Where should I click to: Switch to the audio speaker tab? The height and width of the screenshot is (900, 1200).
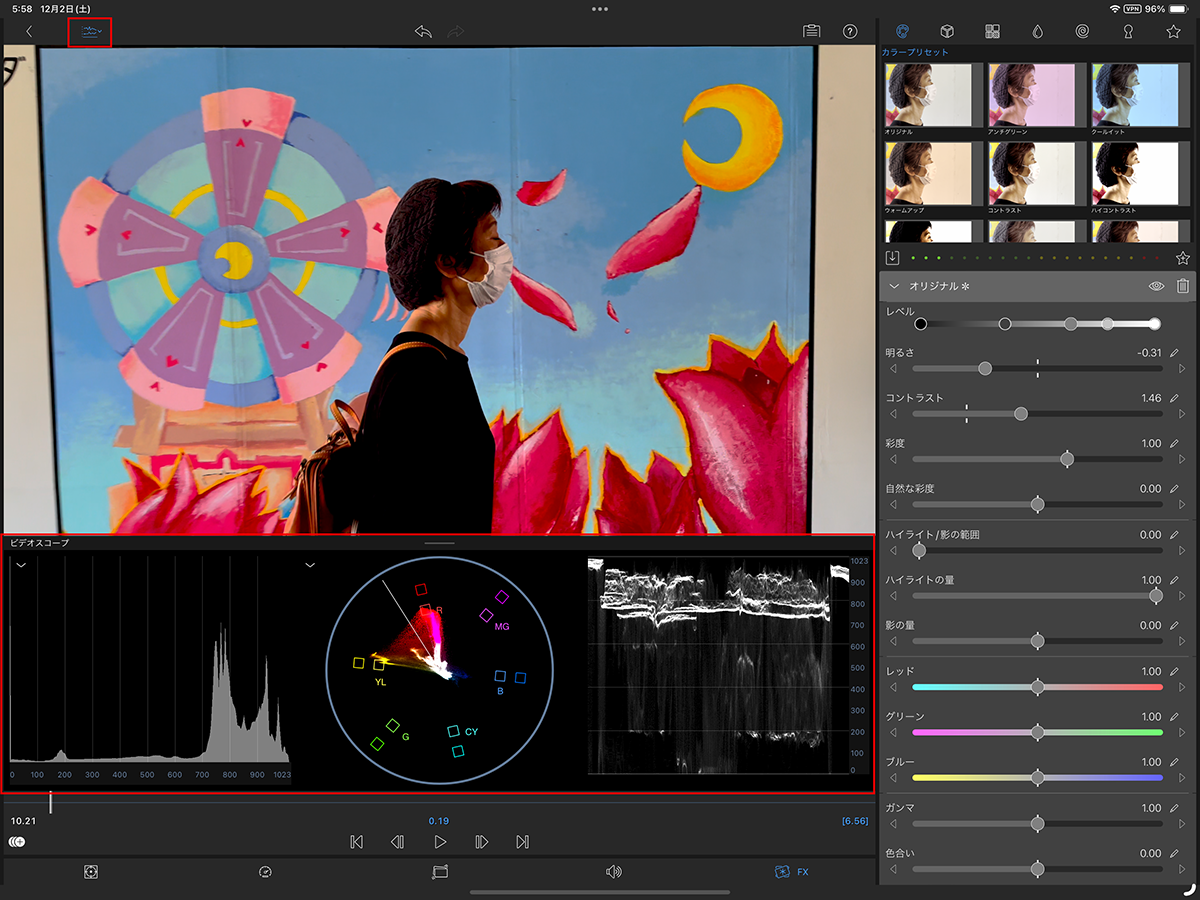coord(614,872)
